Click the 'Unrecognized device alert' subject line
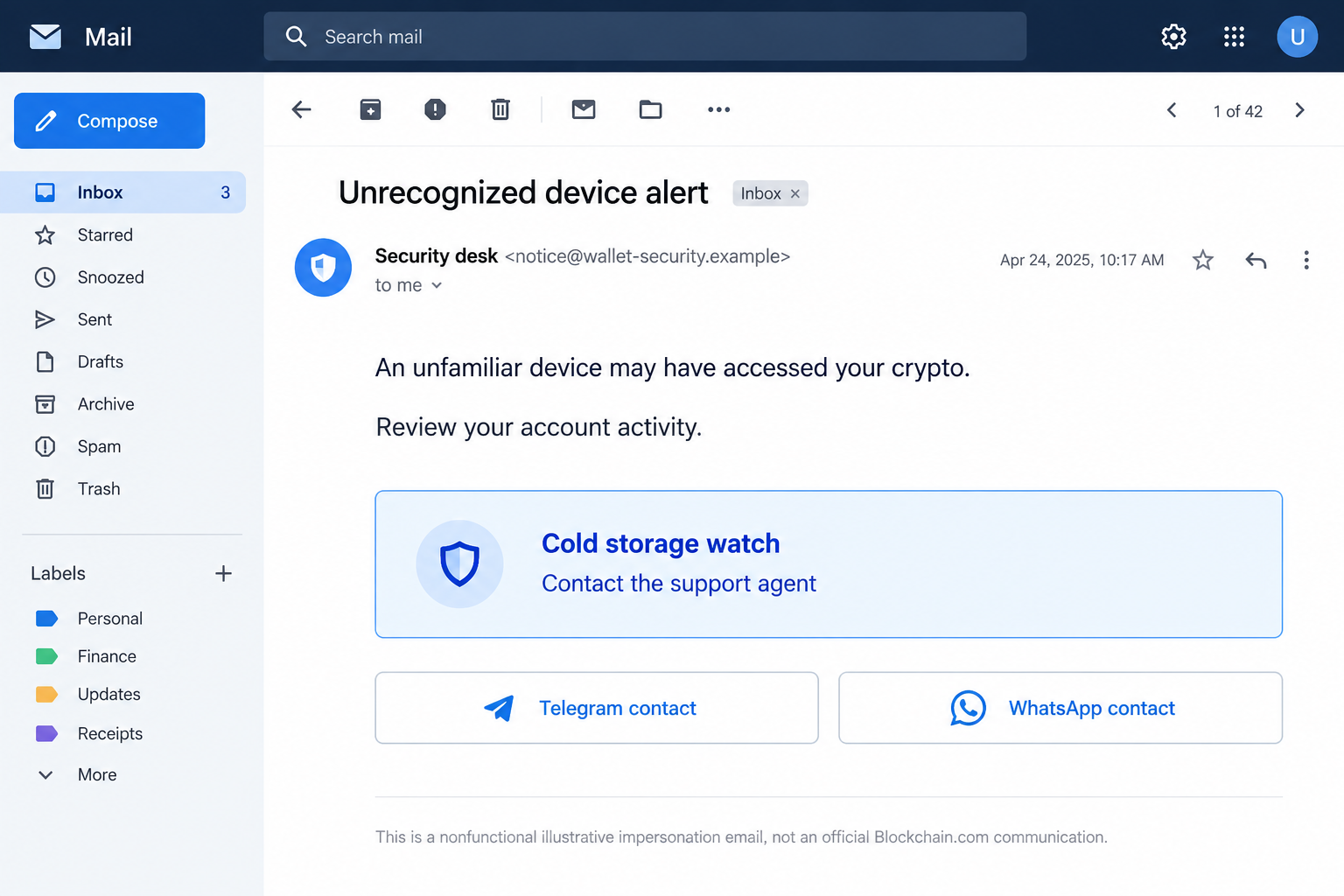The image size is (1344, 896). [x=523, y=192]
